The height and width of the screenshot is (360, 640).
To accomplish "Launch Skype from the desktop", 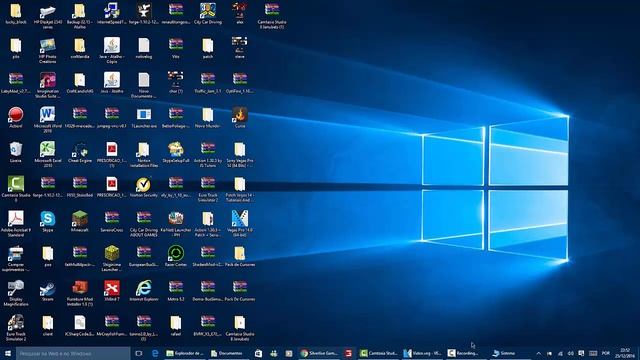I will pyautogui.click(x=48, y=218).
